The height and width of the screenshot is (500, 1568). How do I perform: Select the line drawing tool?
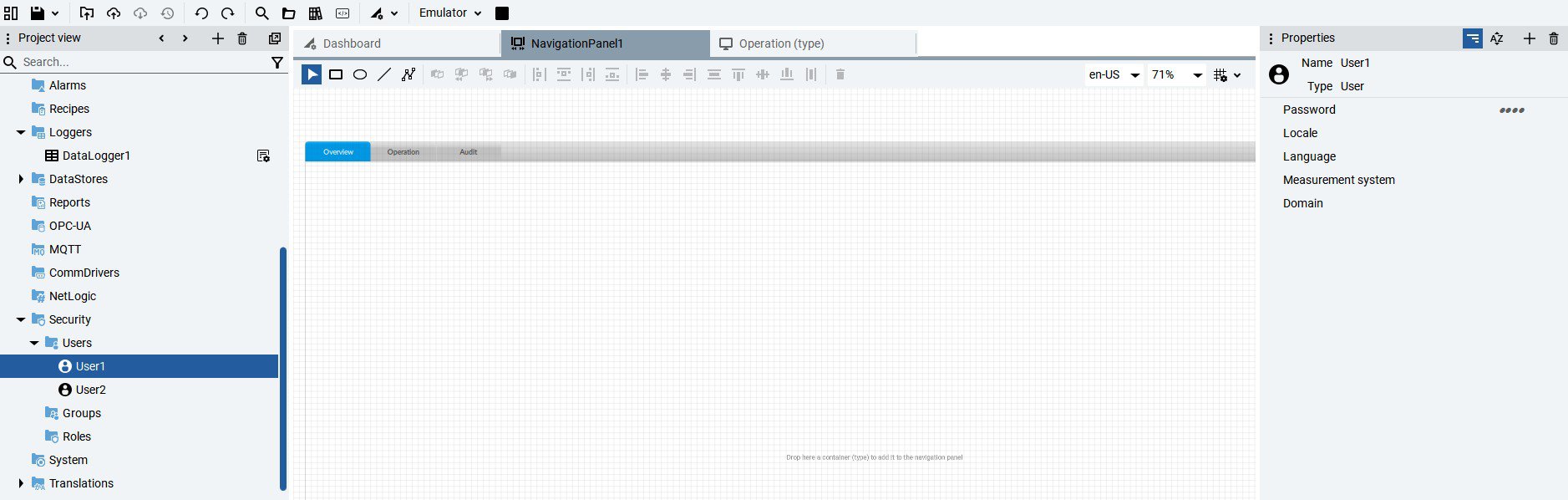click(384, 74)
